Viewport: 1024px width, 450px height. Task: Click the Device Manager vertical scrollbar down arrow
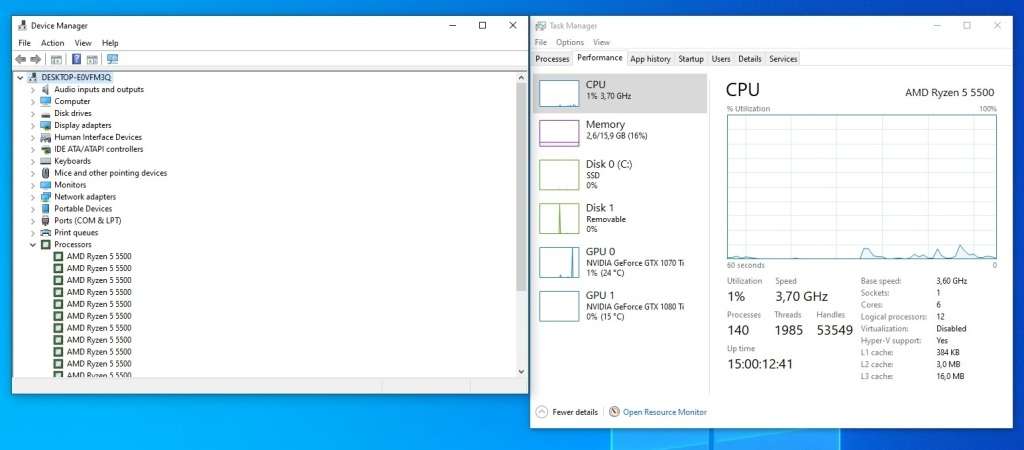click(x=521, y=372)
